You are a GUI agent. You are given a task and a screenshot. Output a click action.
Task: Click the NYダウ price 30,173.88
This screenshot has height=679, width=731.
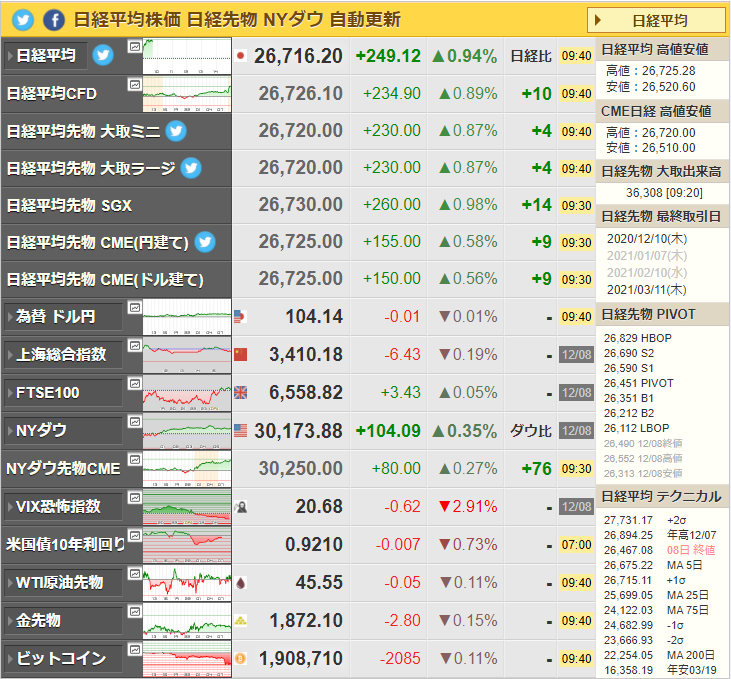(298, 431)
